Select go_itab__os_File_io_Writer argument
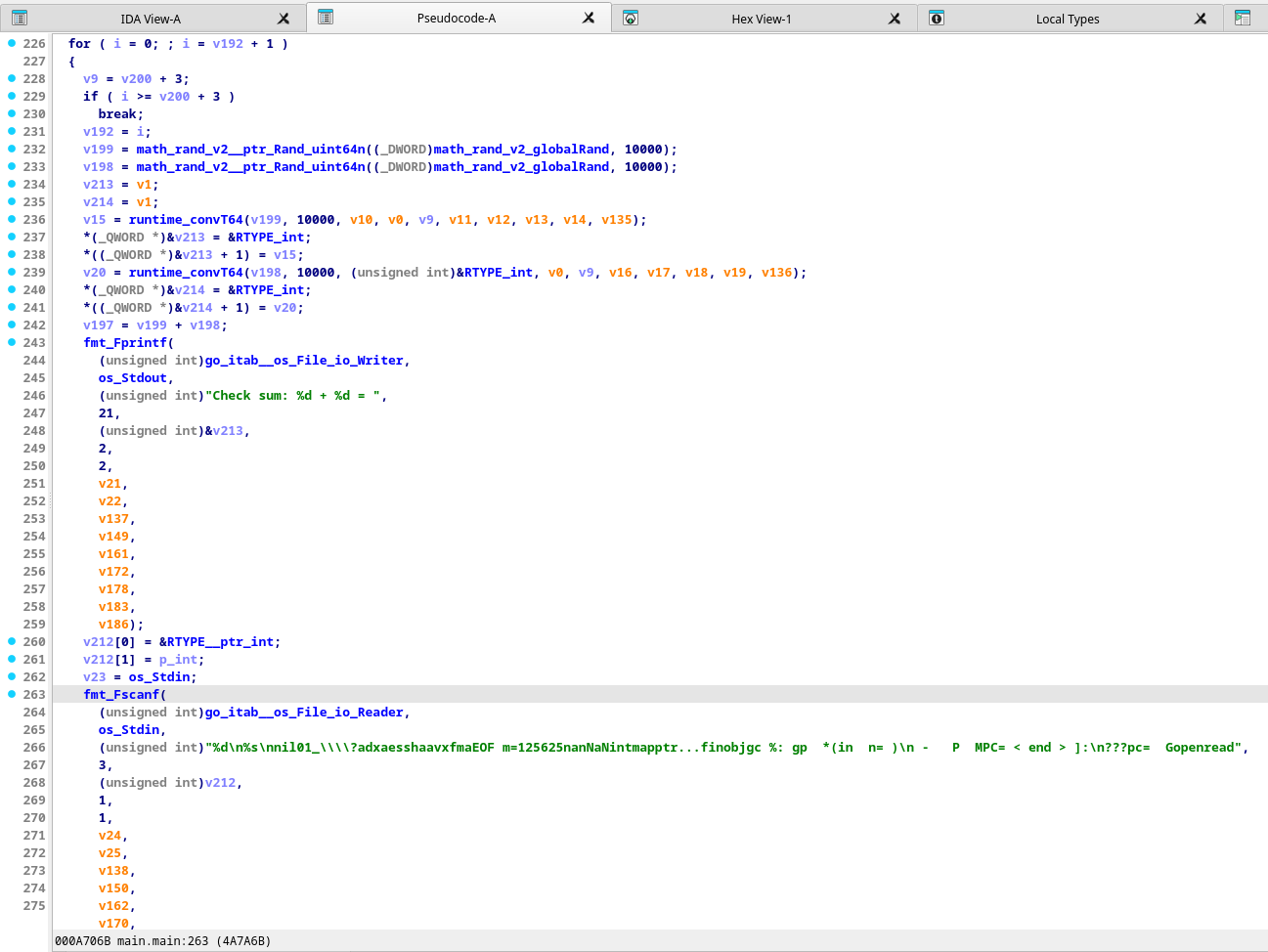1268x952 pixels. pyautogui.click(x=304, y=361)
